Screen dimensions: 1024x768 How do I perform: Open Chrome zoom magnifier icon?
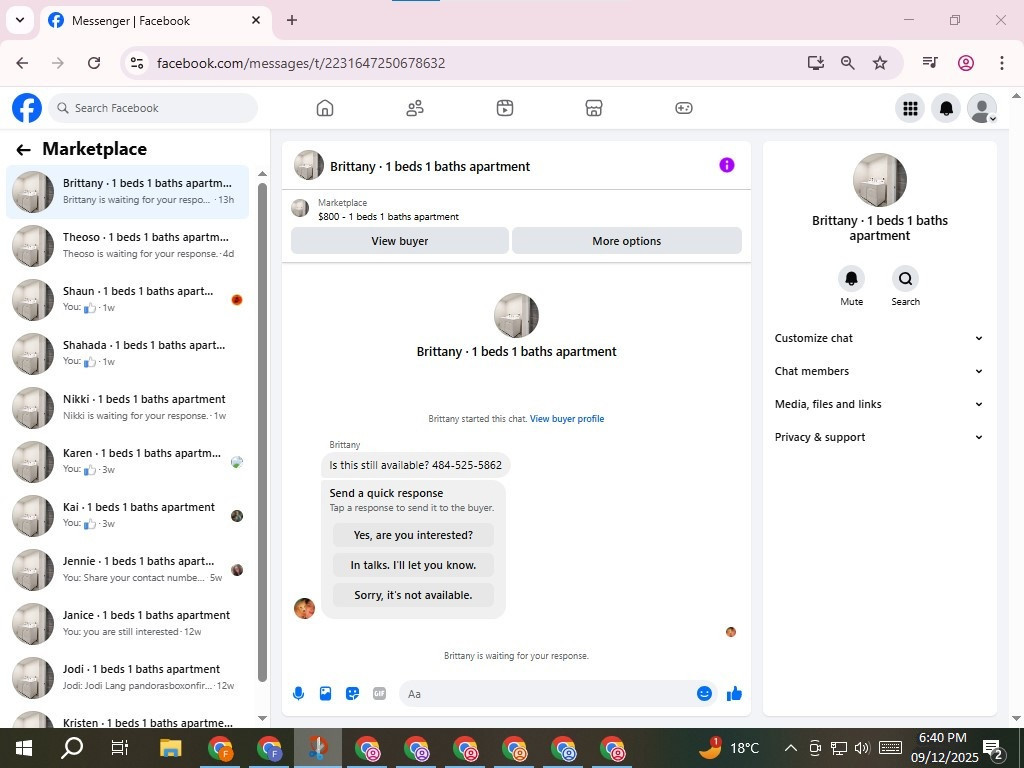pos(848,63)
